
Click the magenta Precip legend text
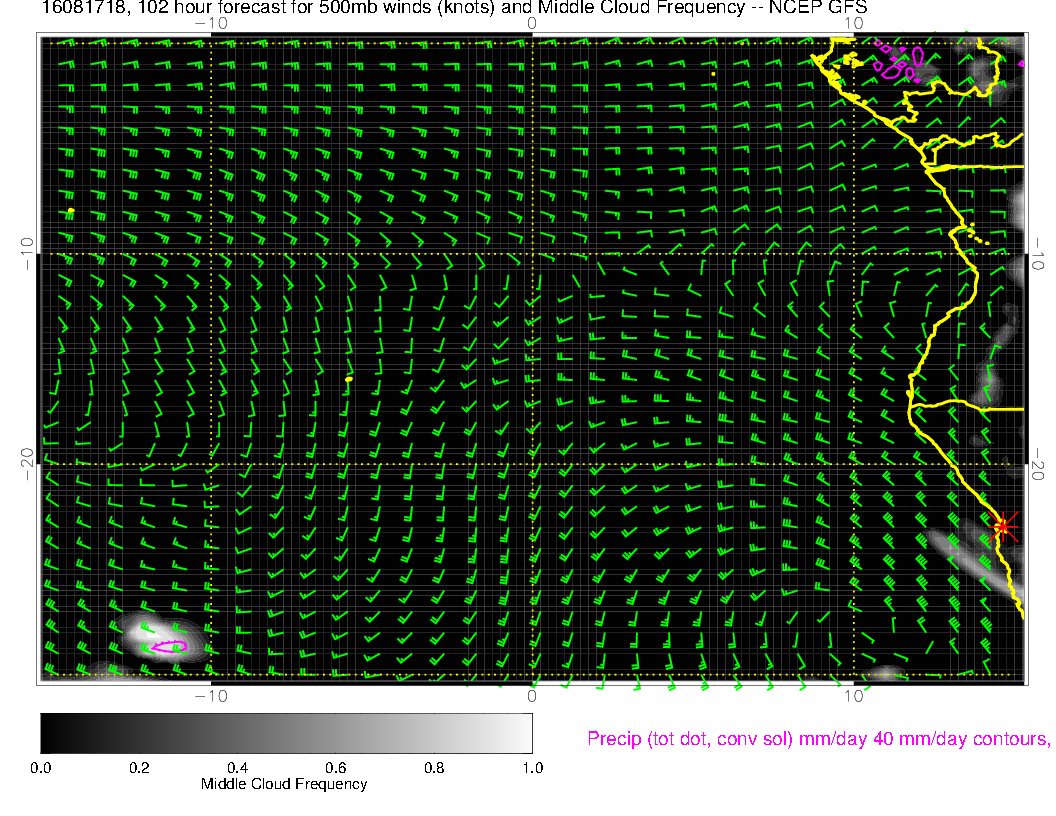tap(817, 739)
